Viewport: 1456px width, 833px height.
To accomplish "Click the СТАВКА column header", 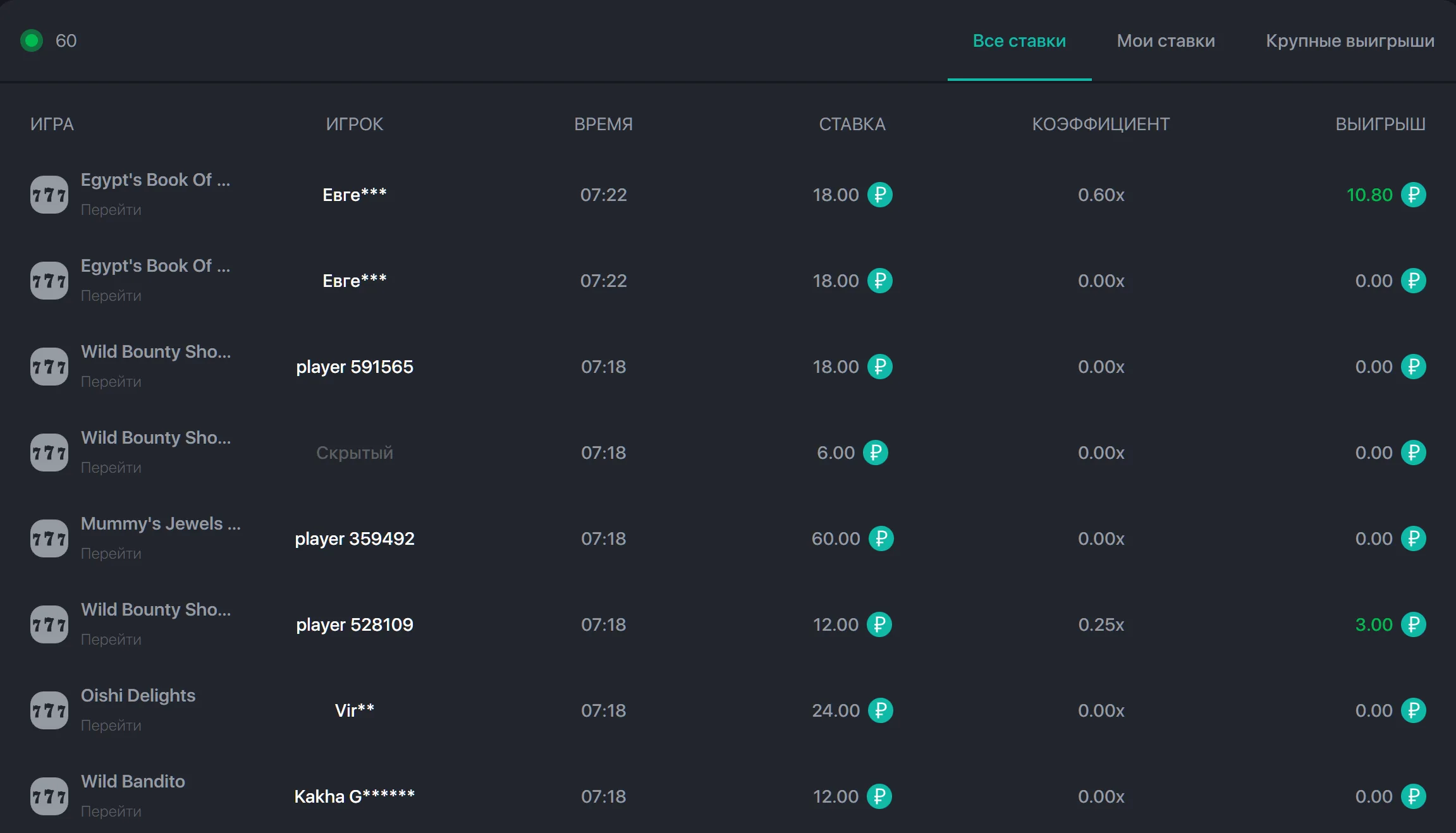I will coord(852,124).
